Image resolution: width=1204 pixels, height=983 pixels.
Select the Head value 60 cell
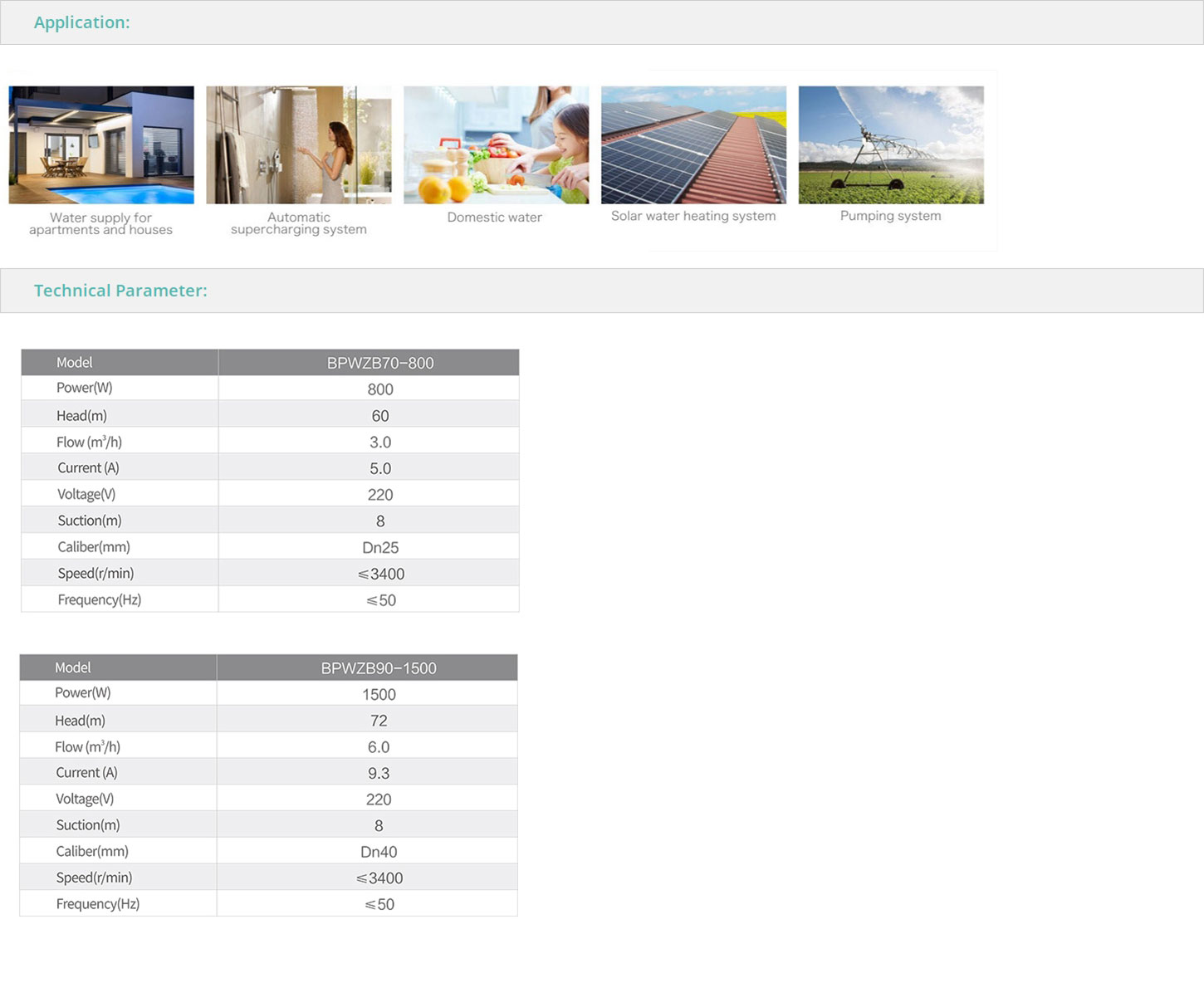click(x=369, y=415)
